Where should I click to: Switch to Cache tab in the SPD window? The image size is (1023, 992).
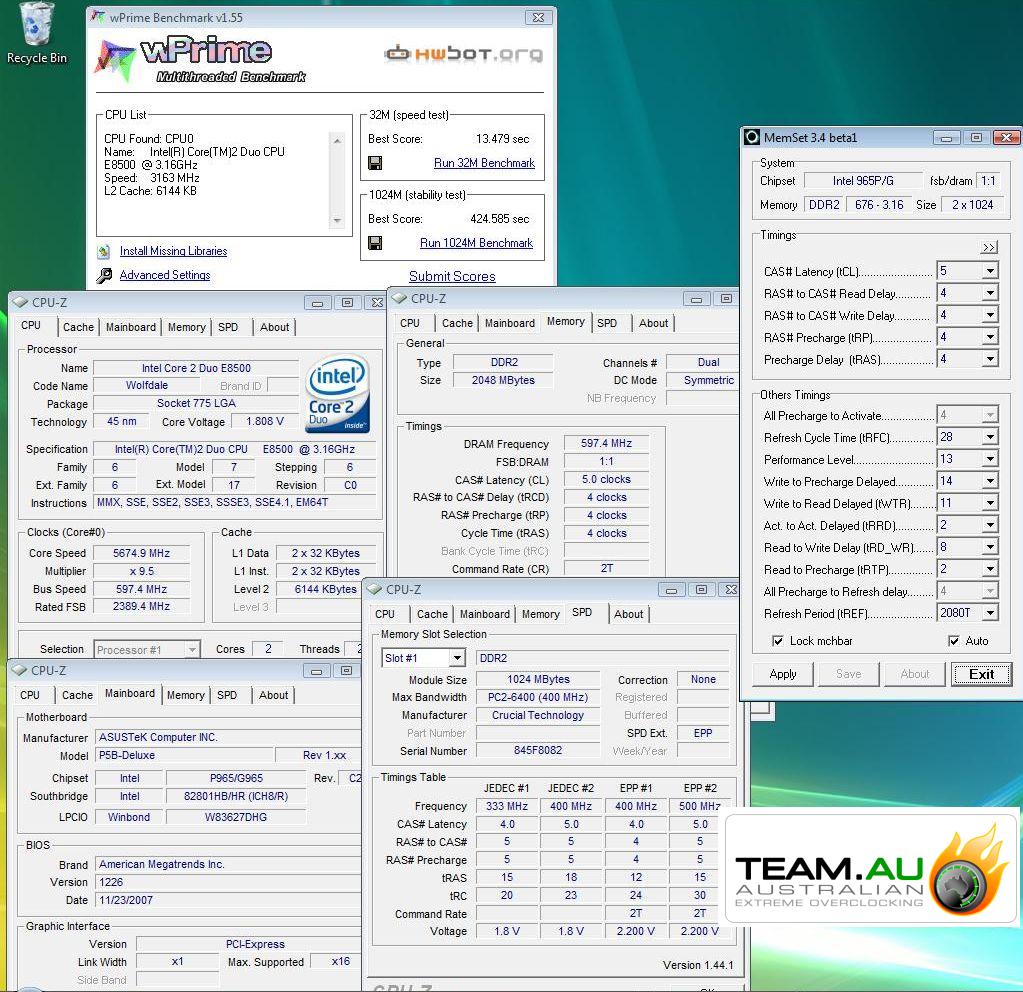(432, 614)
